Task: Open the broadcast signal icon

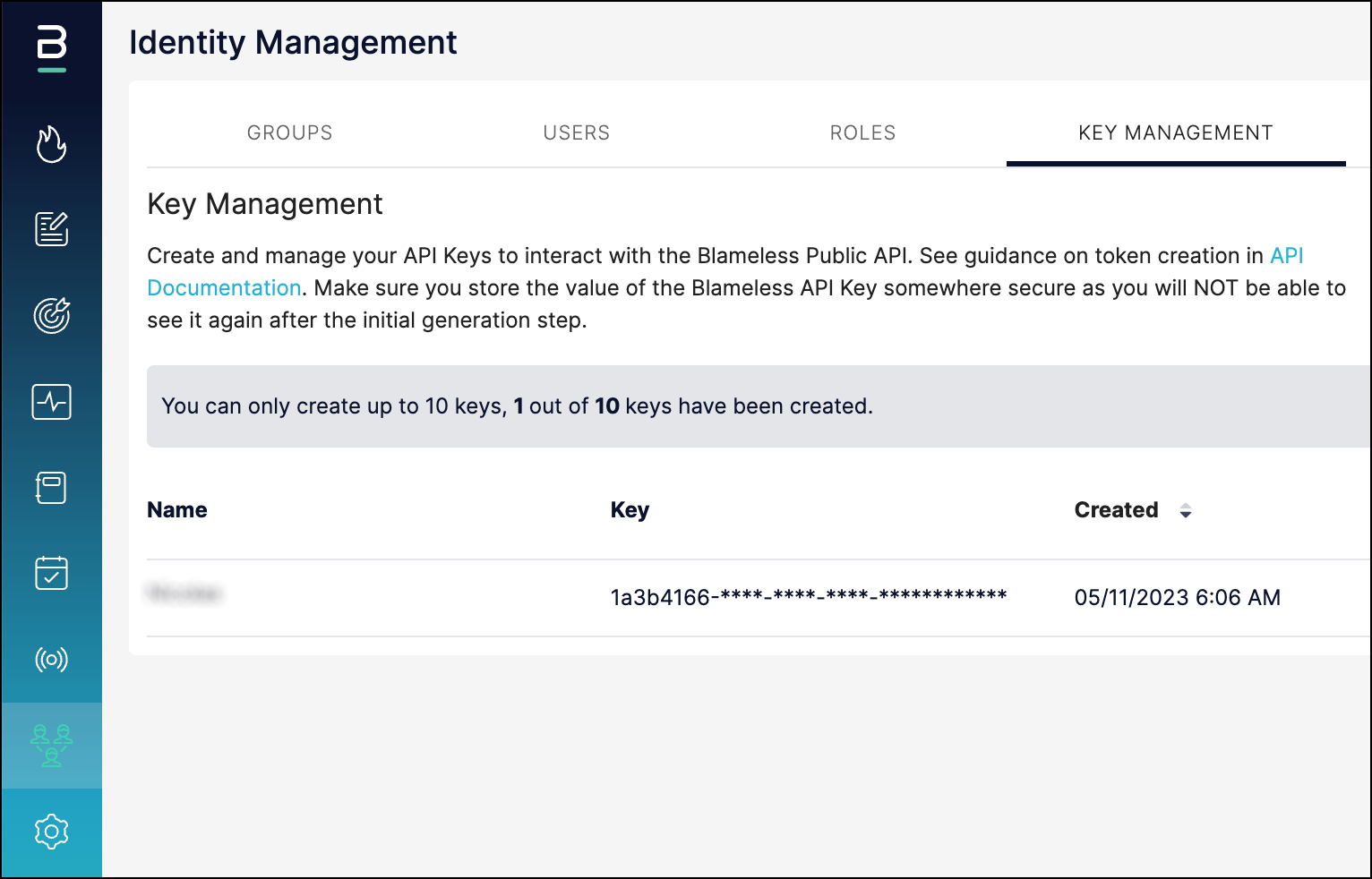Action: tap(52, 660)
